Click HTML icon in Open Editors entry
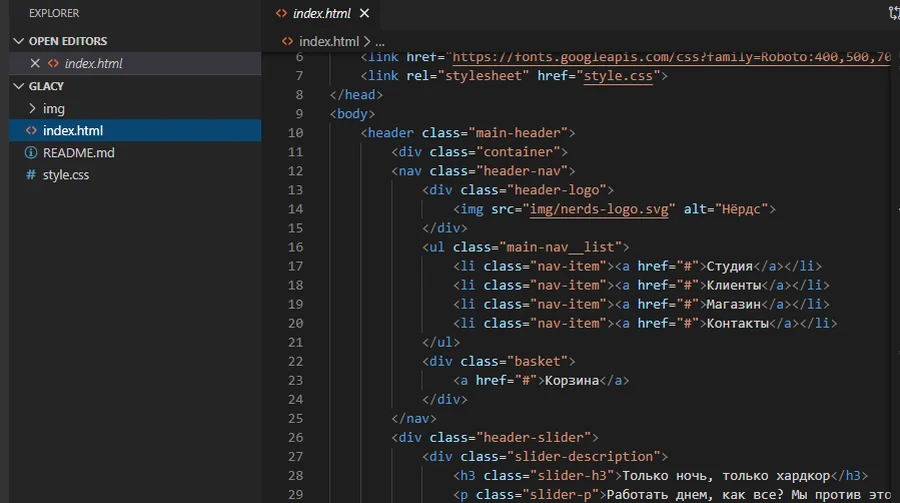 tap(53, 63)
